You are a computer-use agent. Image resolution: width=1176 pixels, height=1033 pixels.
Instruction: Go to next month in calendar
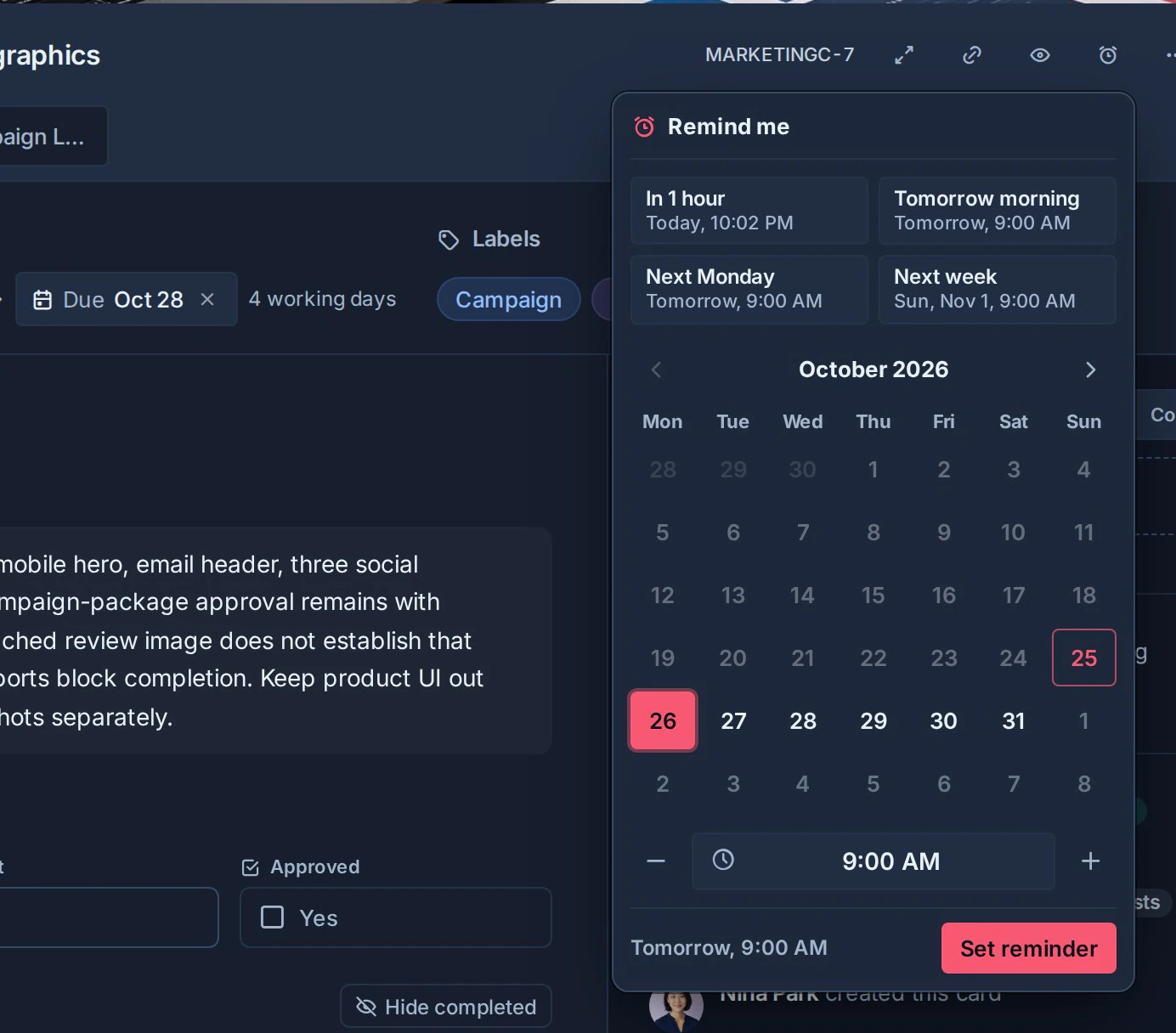click(1091, 370)
